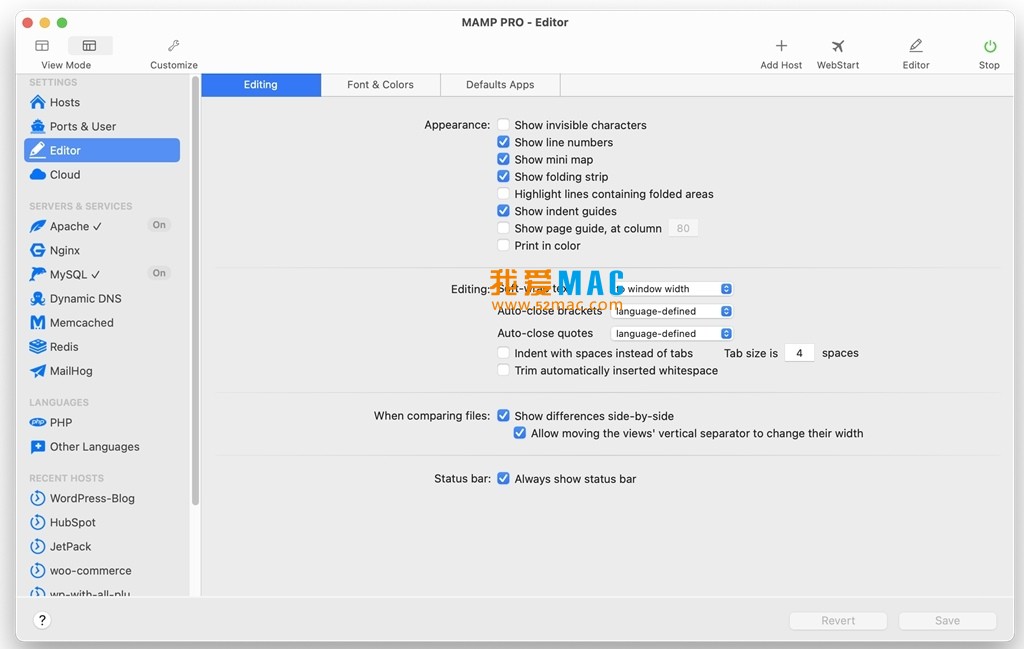This screenshot has width=1024, height=649.
Task: Click the Tab size input field
Action: click(799, 353)
